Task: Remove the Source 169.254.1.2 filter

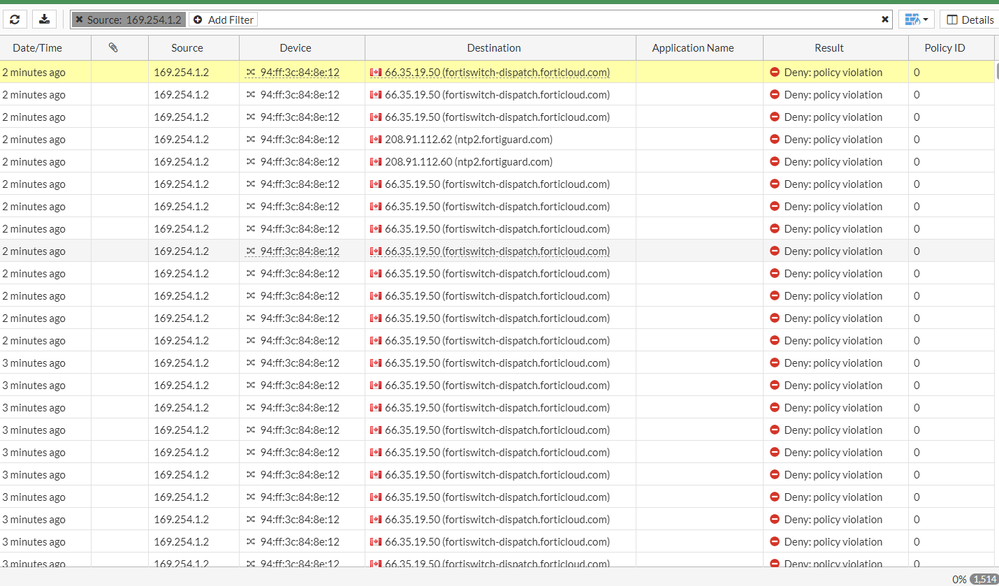Action: point(80,20)
